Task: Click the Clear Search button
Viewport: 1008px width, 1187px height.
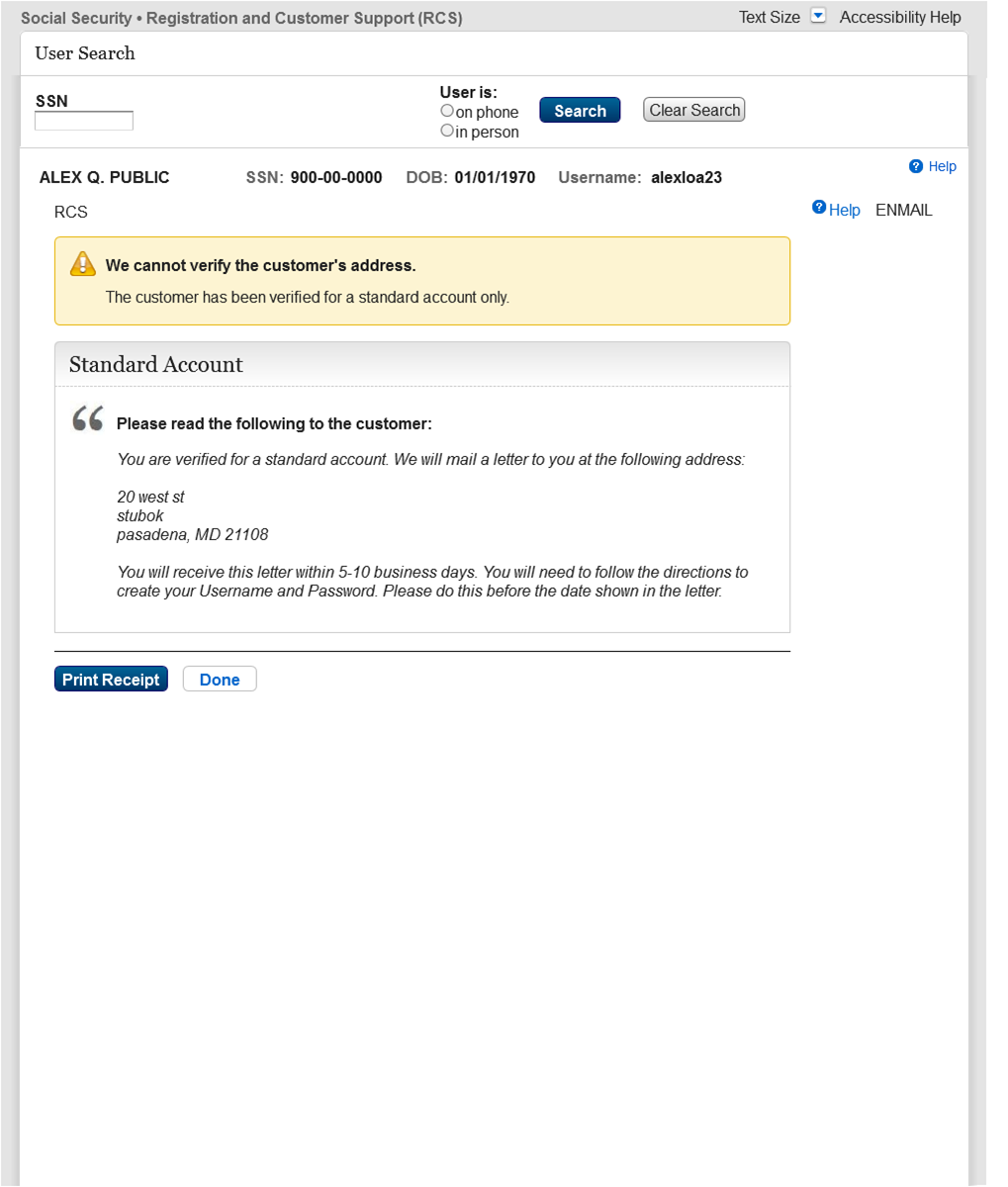Action: tap(694, 110)
